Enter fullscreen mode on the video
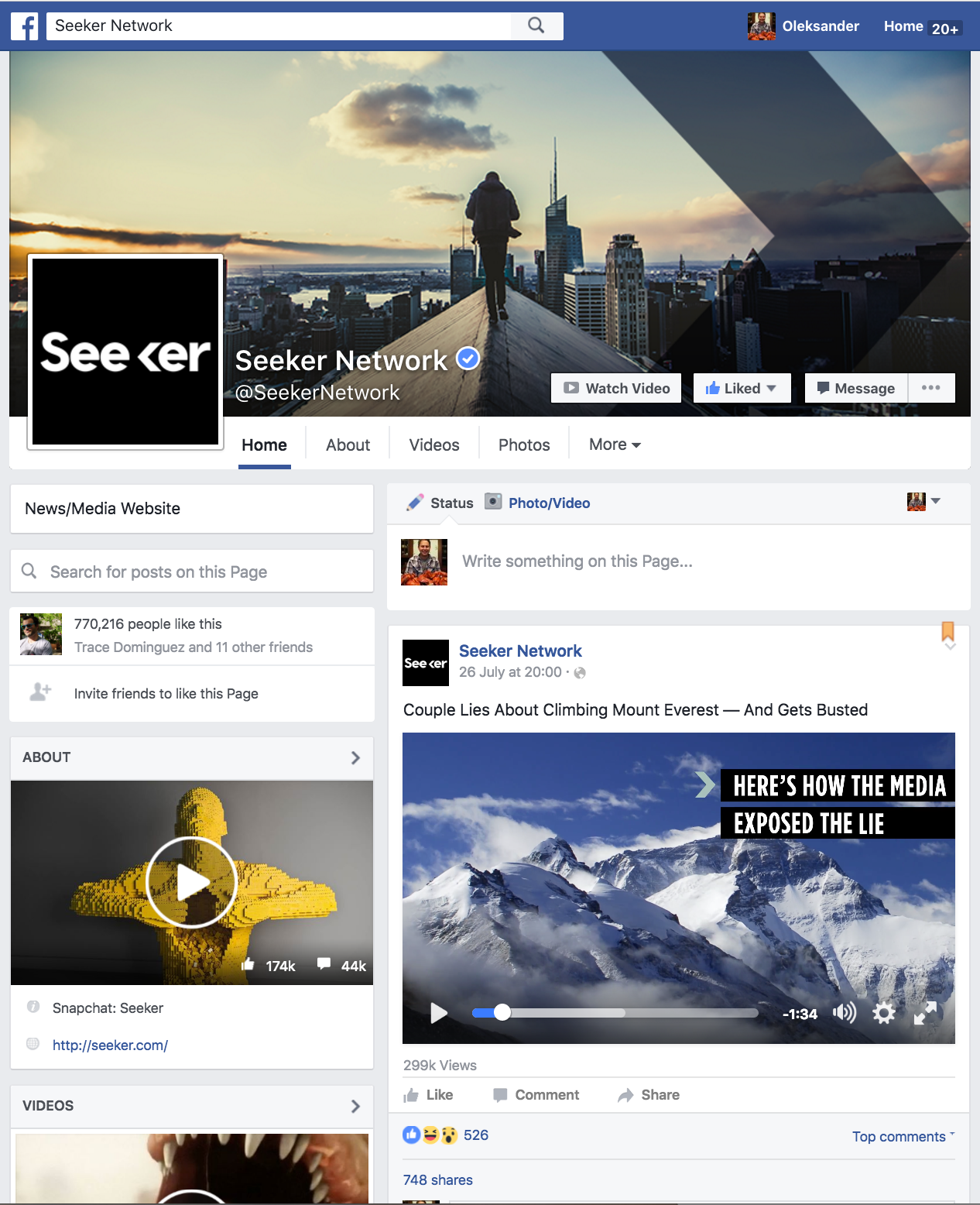This screenshot has height=1205, width=980. tap(925, 1013)
